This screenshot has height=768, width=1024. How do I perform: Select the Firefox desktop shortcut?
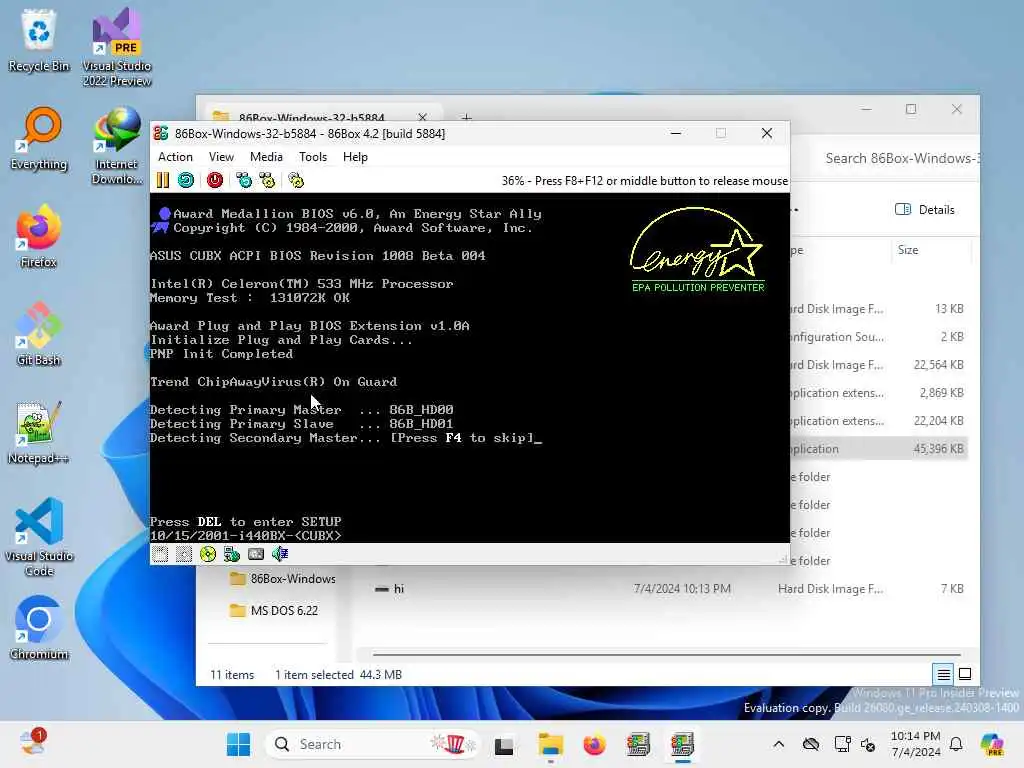(x=39, y=236)
